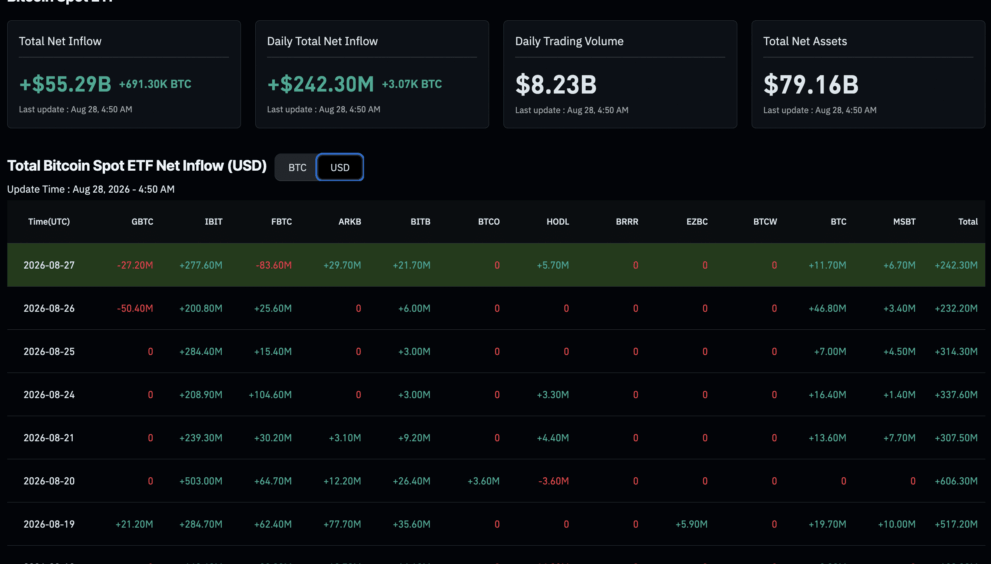Select the highlighted 2026-08-27 row
The width and height of the screenshot is (991, 564).
496,265
